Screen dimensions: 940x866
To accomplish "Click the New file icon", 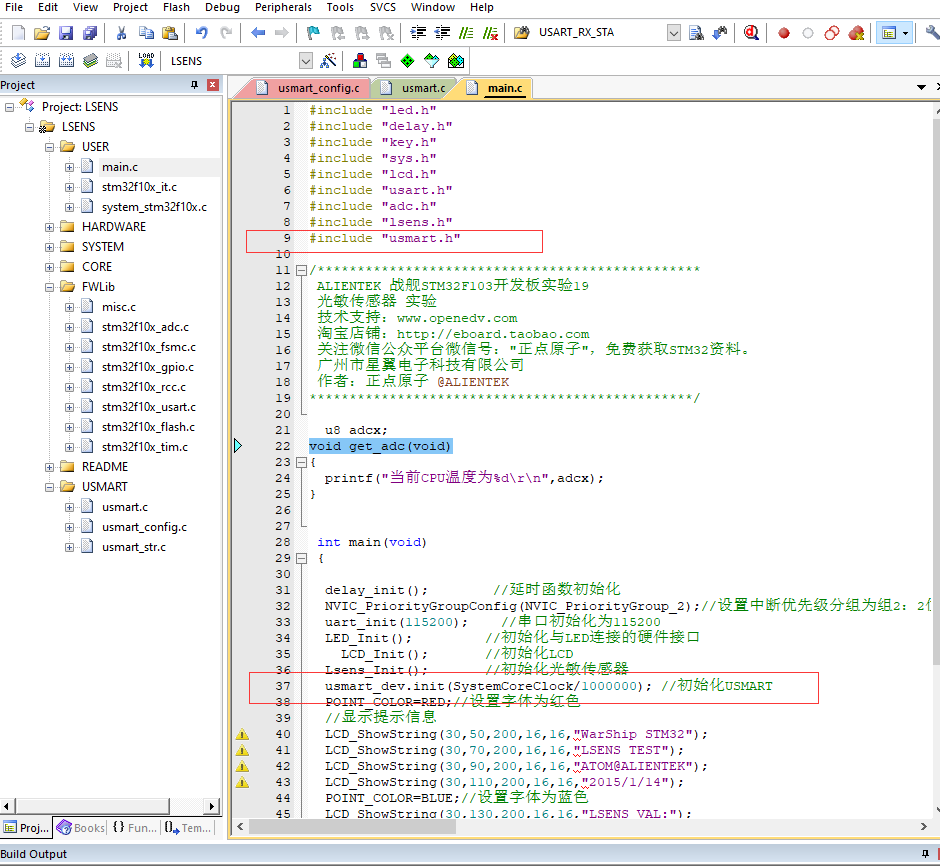I will tap(18, 33).
